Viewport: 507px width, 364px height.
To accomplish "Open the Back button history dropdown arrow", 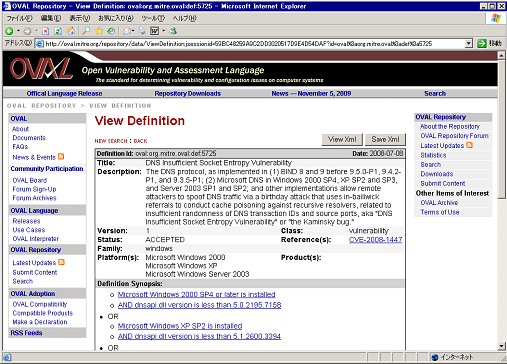I will 18,31.
